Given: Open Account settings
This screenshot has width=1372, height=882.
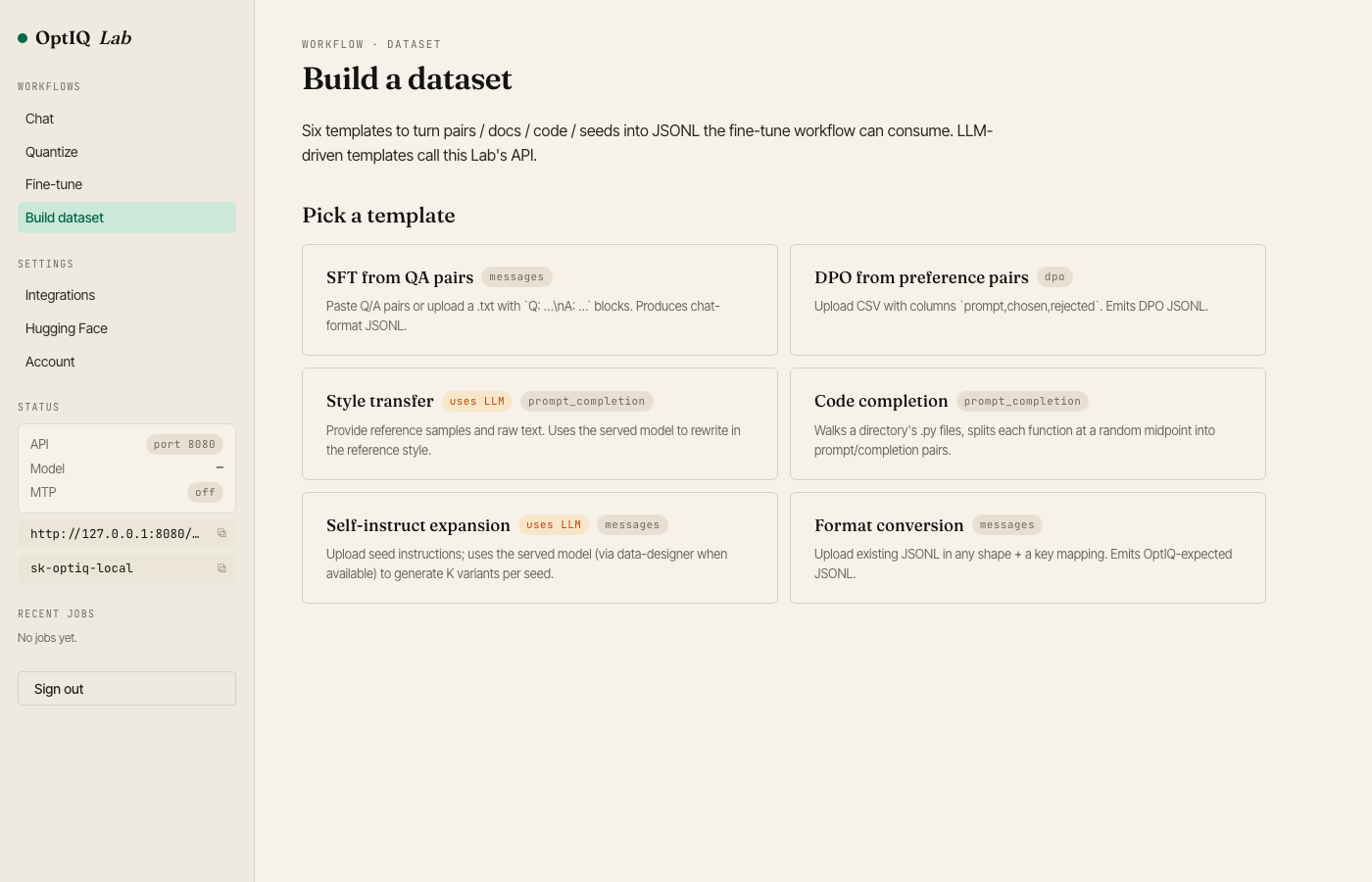Looking at the screenshot, I should [x=126, y=362].
